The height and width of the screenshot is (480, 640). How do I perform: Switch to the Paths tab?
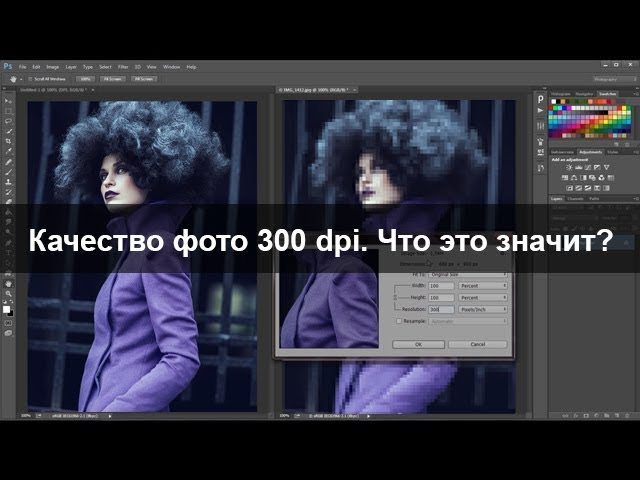(594, 199)
